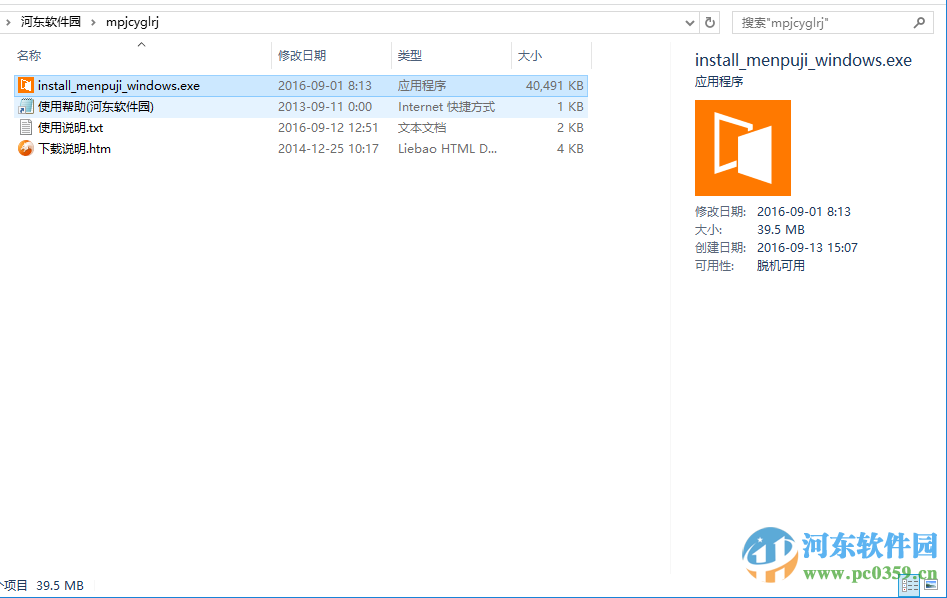The height and width of the screenshot is (598, 947).
Task: Click date 2013-09-11 0:00 cell
Action: (x=325, y=107)
